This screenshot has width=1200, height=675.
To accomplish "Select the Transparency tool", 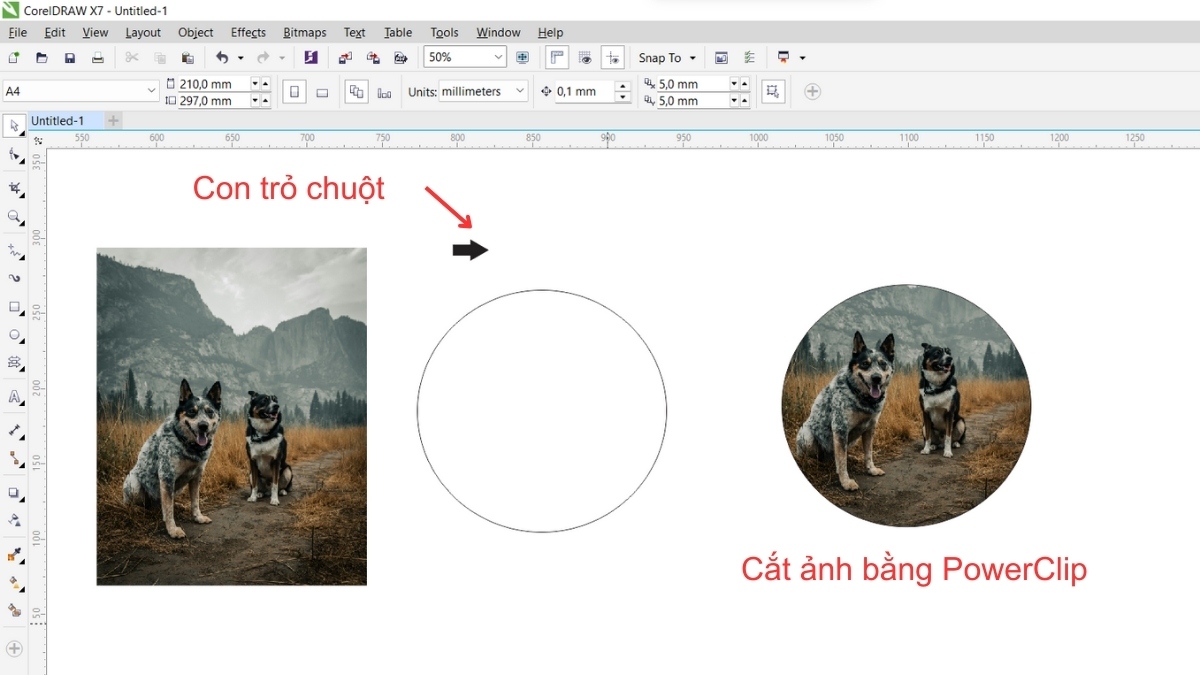I will 14,520.
